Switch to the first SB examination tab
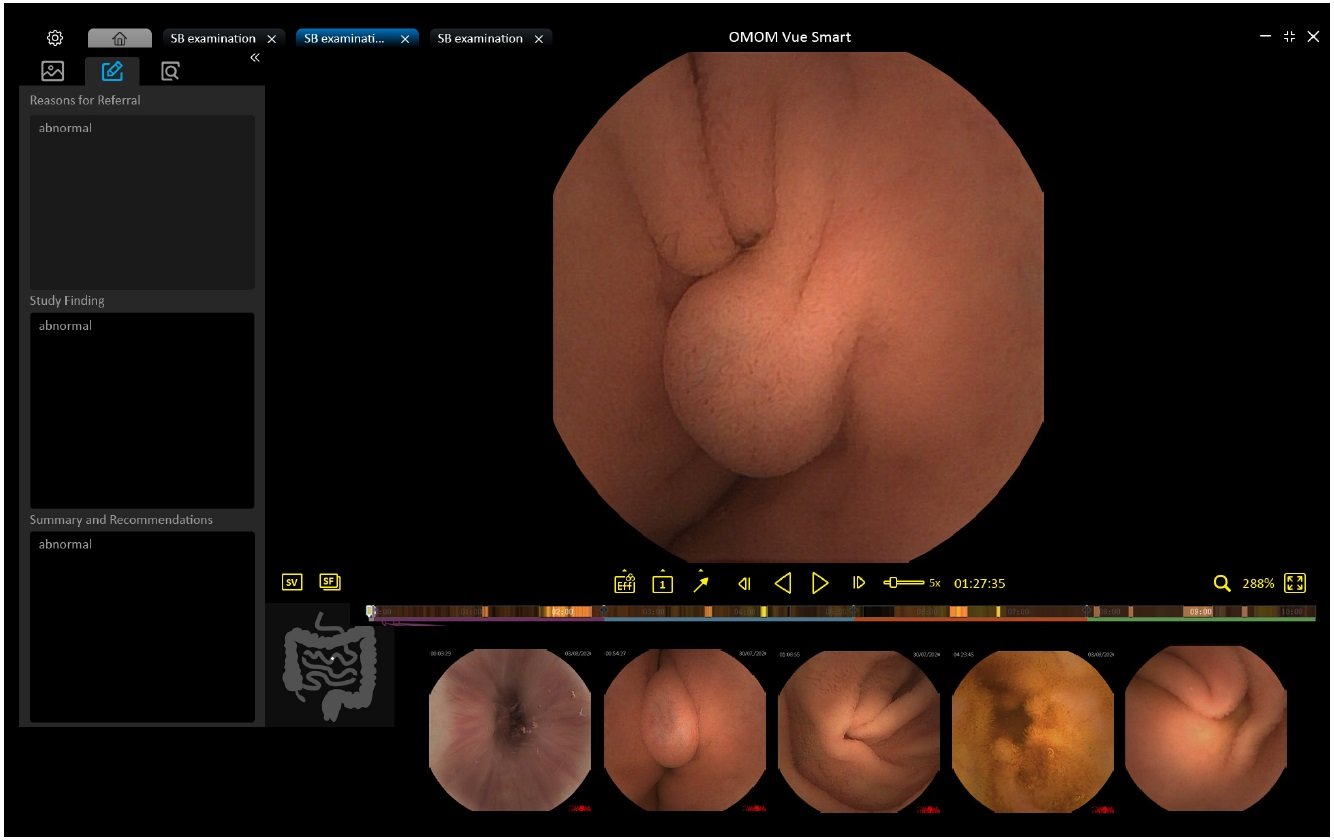 coord(212,38)
